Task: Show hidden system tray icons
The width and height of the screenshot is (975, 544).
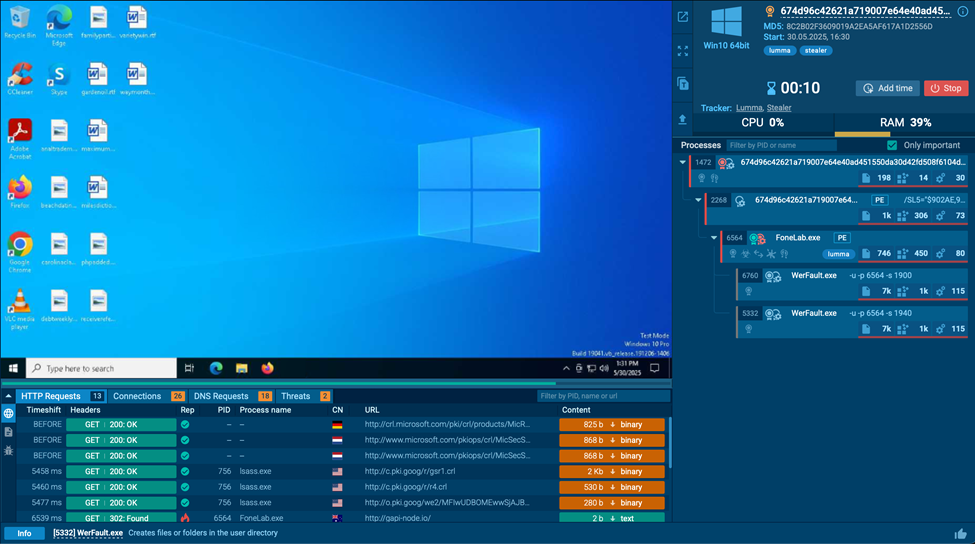Action: [x=566, y=369]
